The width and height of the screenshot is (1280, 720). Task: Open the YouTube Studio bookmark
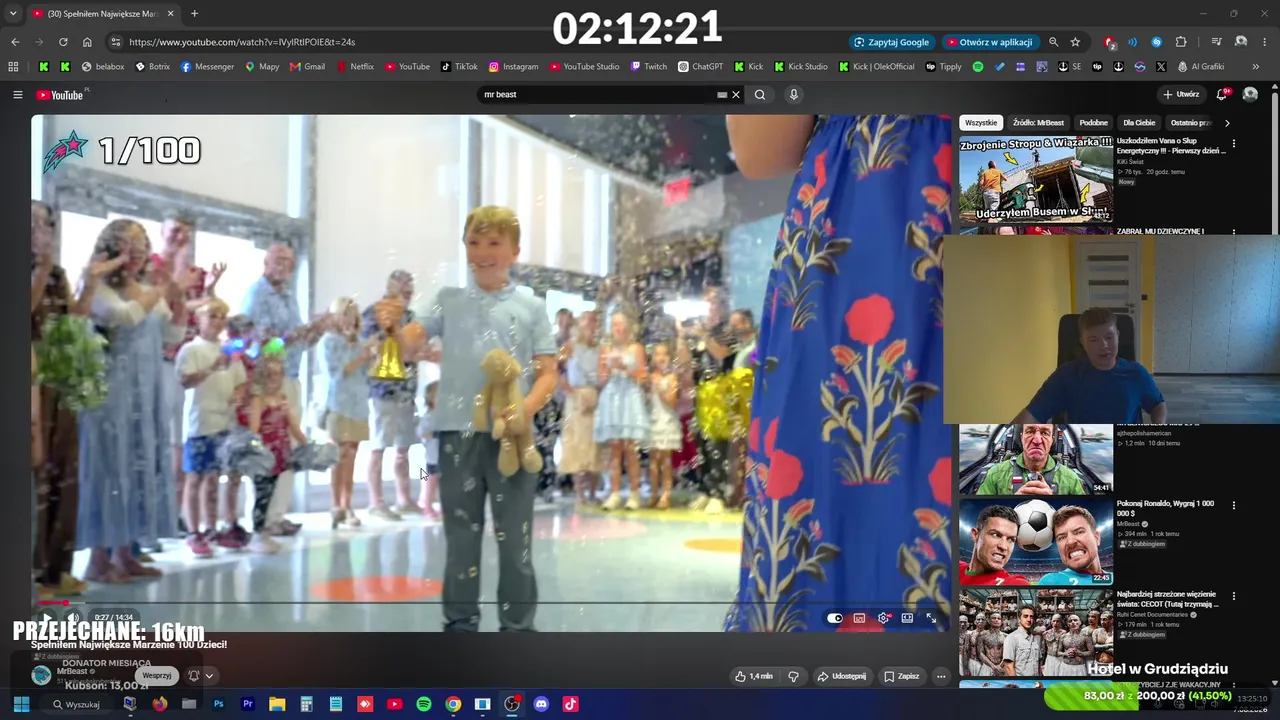click(x=584, y=67)
